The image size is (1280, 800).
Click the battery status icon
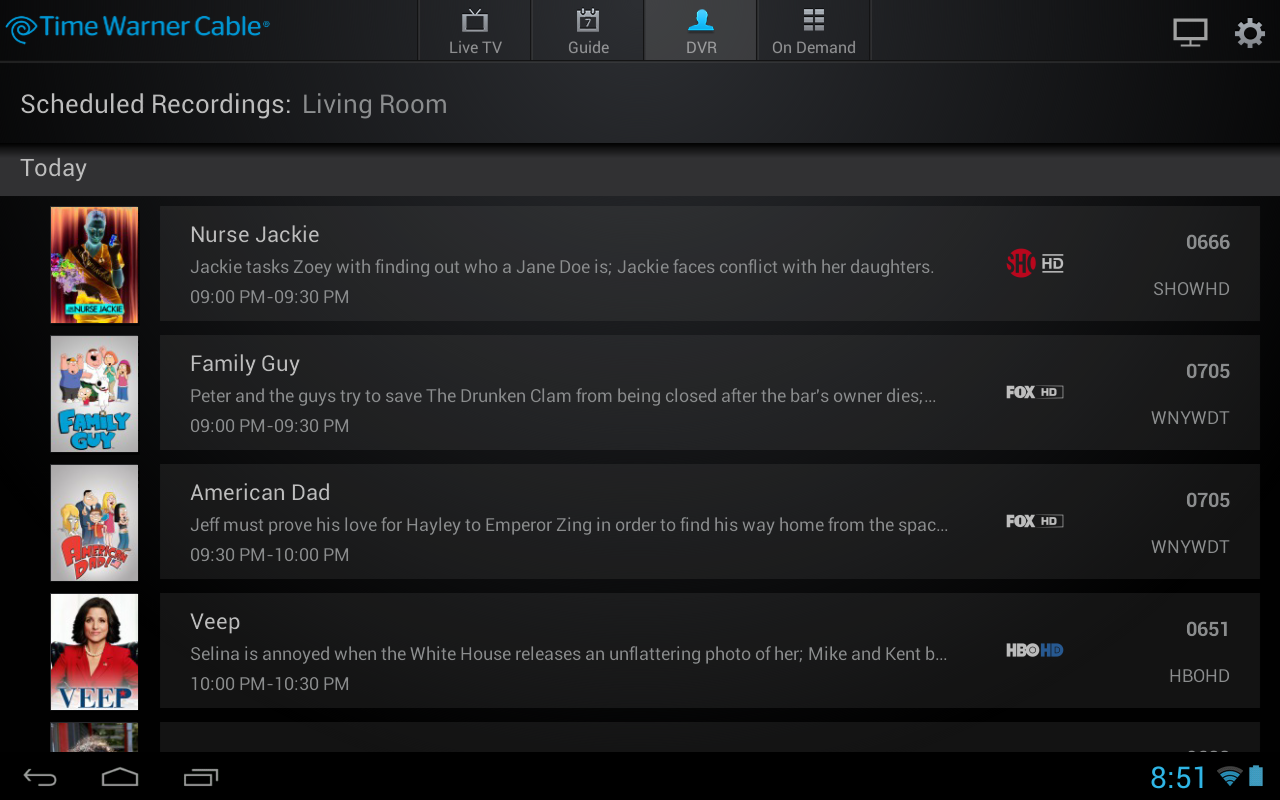click(x=1256, y=776)
